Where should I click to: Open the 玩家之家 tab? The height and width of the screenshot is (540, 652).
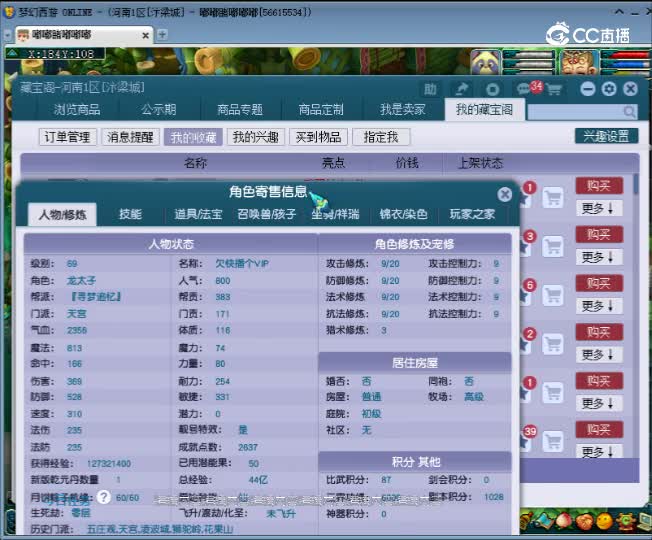pyautogui.click(x=472, y=215)
